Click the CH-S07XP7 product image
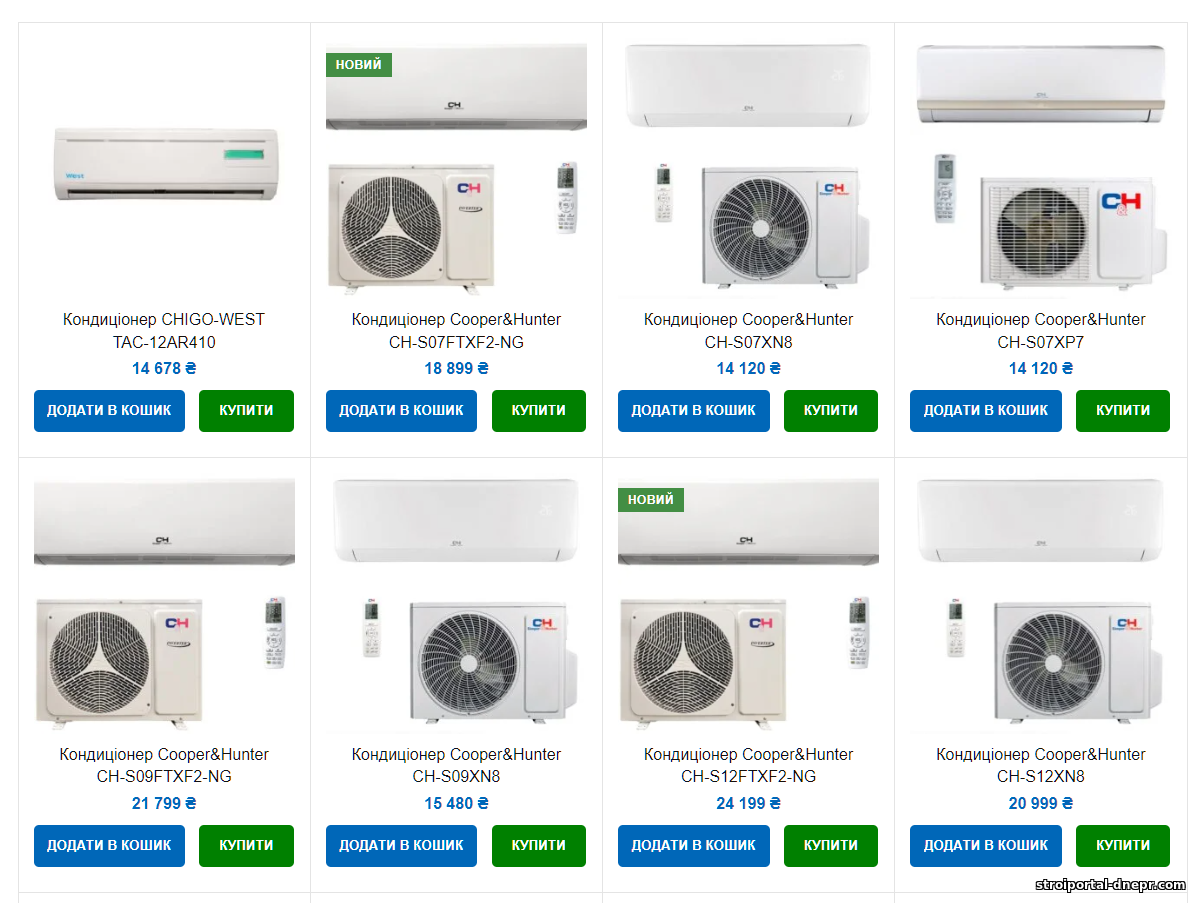The image size is (1196, 903). [1040, 170]
